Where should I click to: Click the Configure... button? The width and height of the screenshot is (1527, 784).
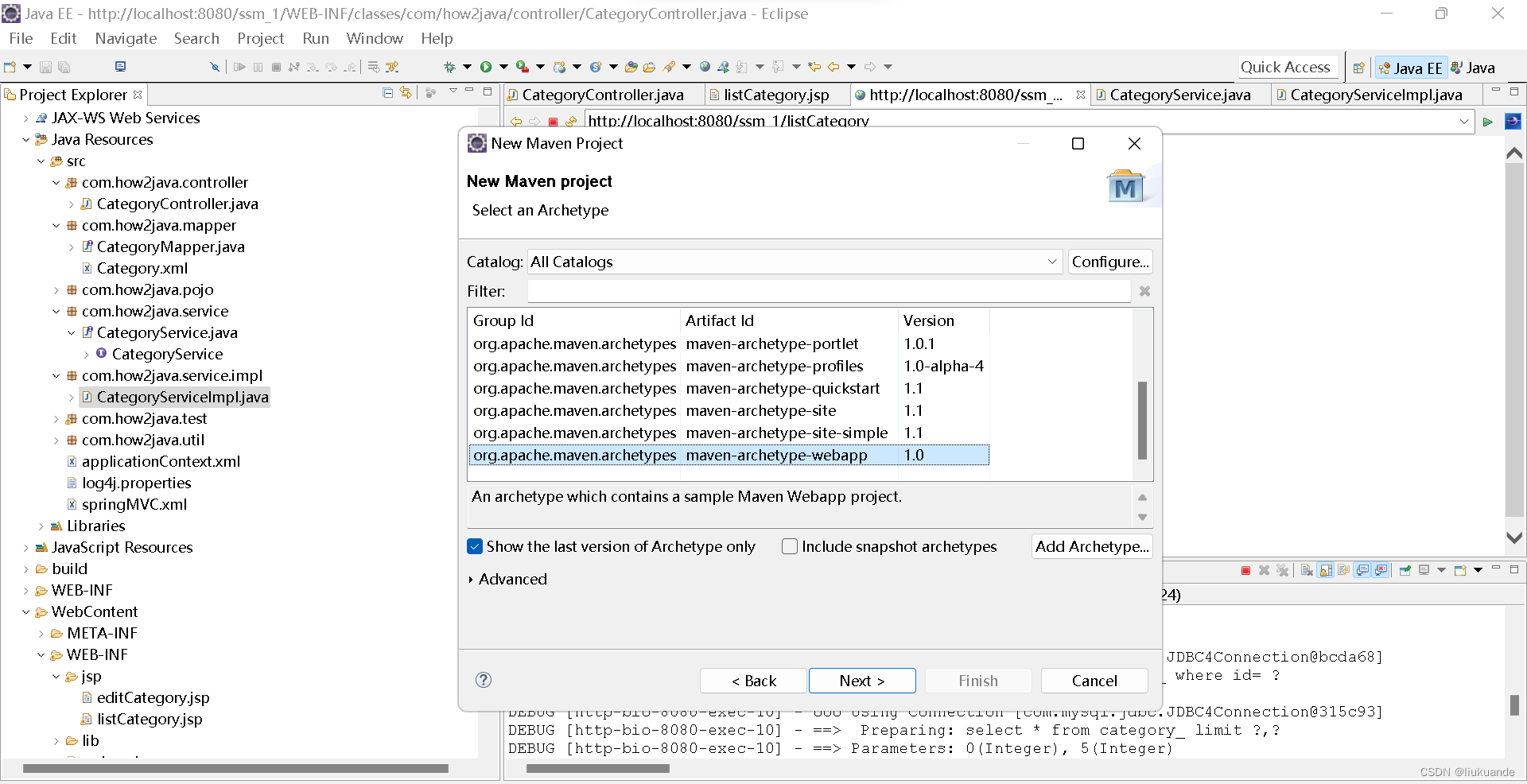[x=1110, y=262]
